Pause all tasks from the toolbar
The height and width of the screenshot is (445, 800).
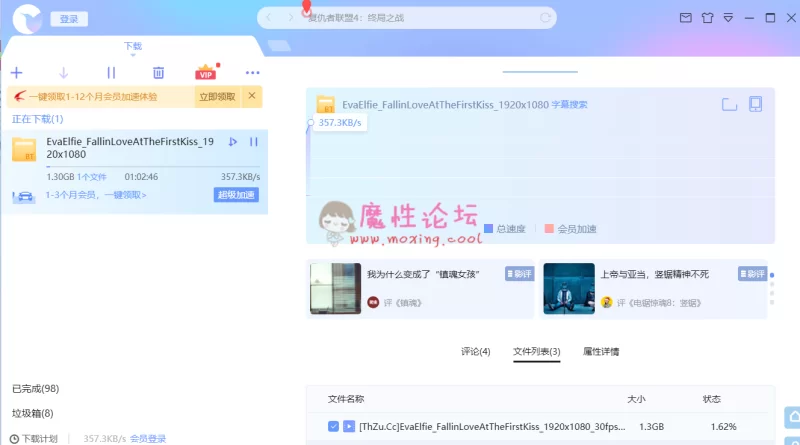[x=111, y=73]
